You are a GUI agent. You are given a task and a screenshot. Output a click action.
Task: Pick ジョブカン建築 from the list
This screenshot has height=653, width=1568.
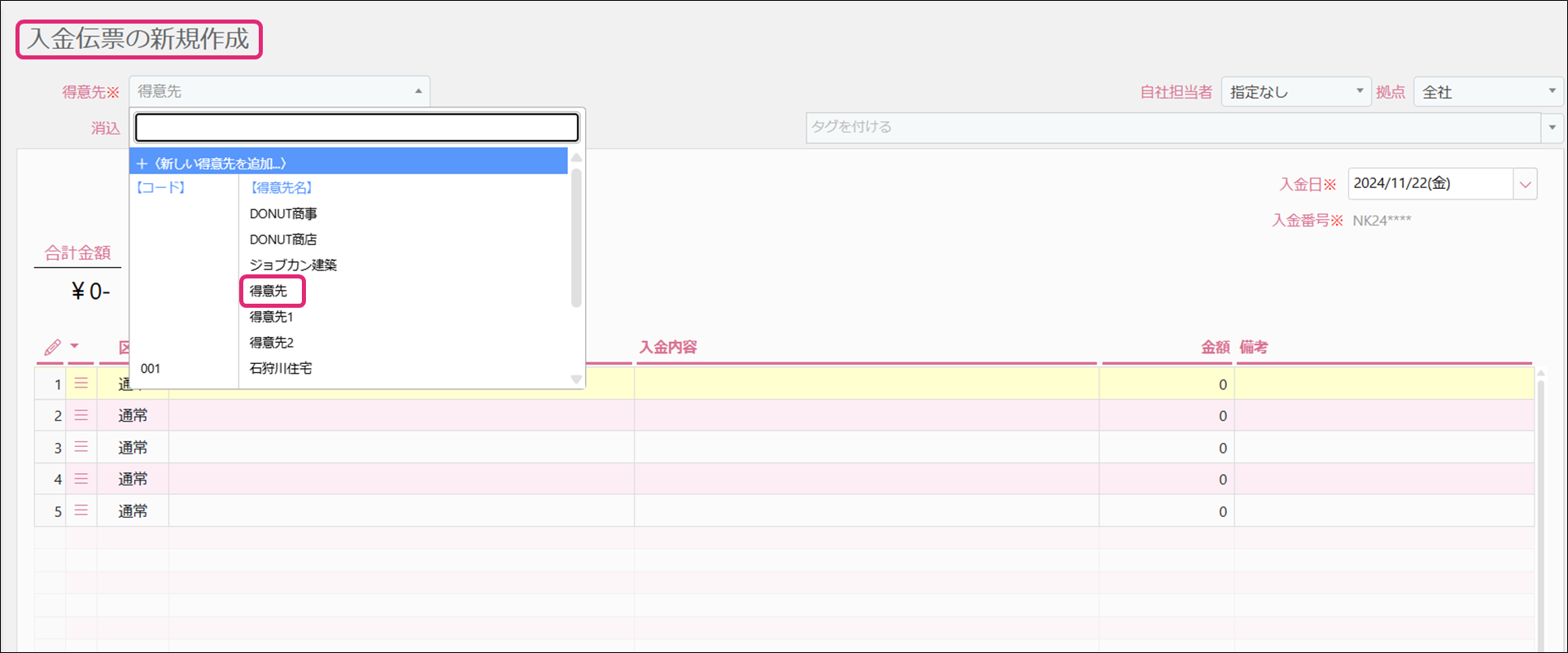tap(293, 265)
